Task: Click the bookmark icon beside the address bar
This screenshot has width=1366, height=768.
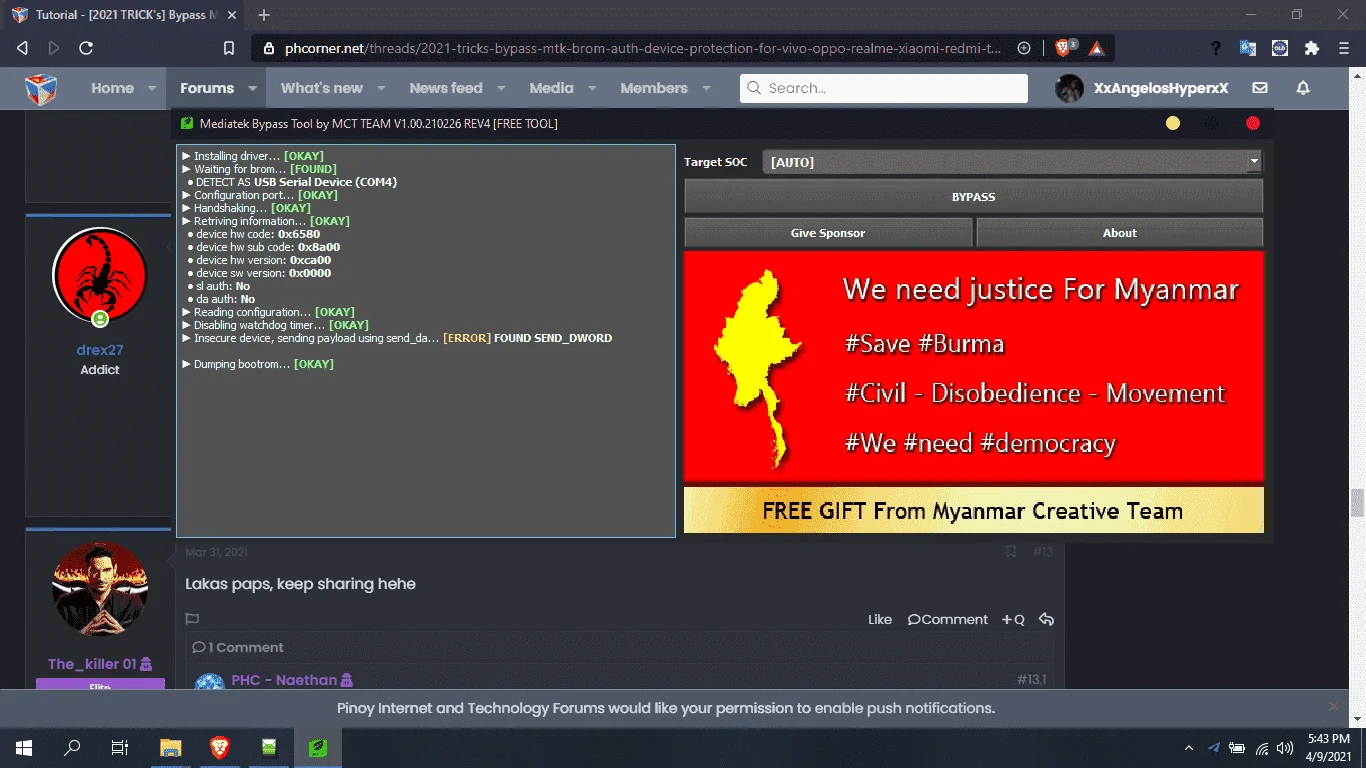Action: pos(229,48)
